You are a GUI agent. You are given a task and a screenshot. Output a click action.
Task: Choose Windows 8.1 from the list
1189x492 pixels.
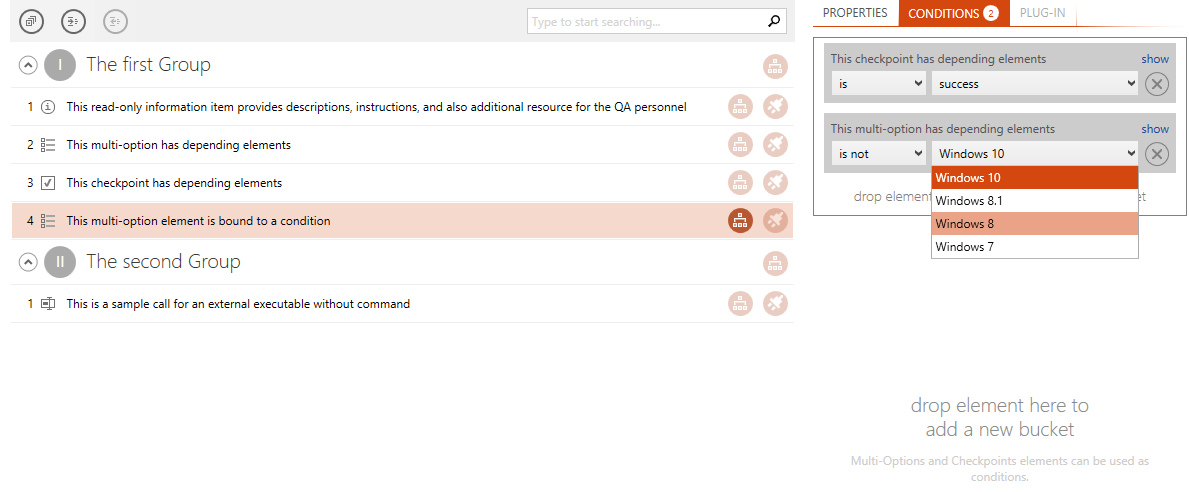click(x=1035, y=201)
